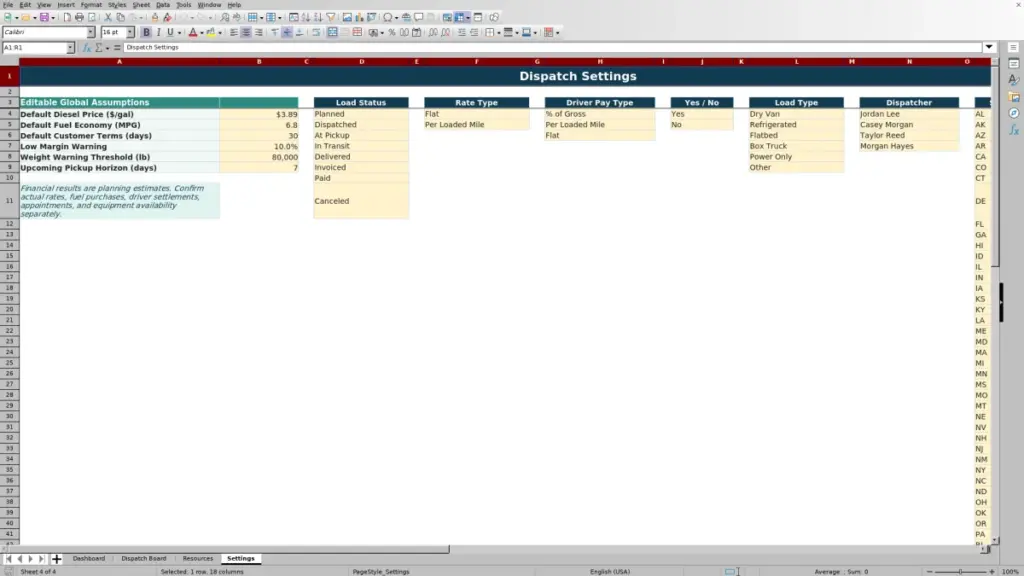Open the Sheet menu
This screenshot has width=1024, height=576.
coord(141,5)
